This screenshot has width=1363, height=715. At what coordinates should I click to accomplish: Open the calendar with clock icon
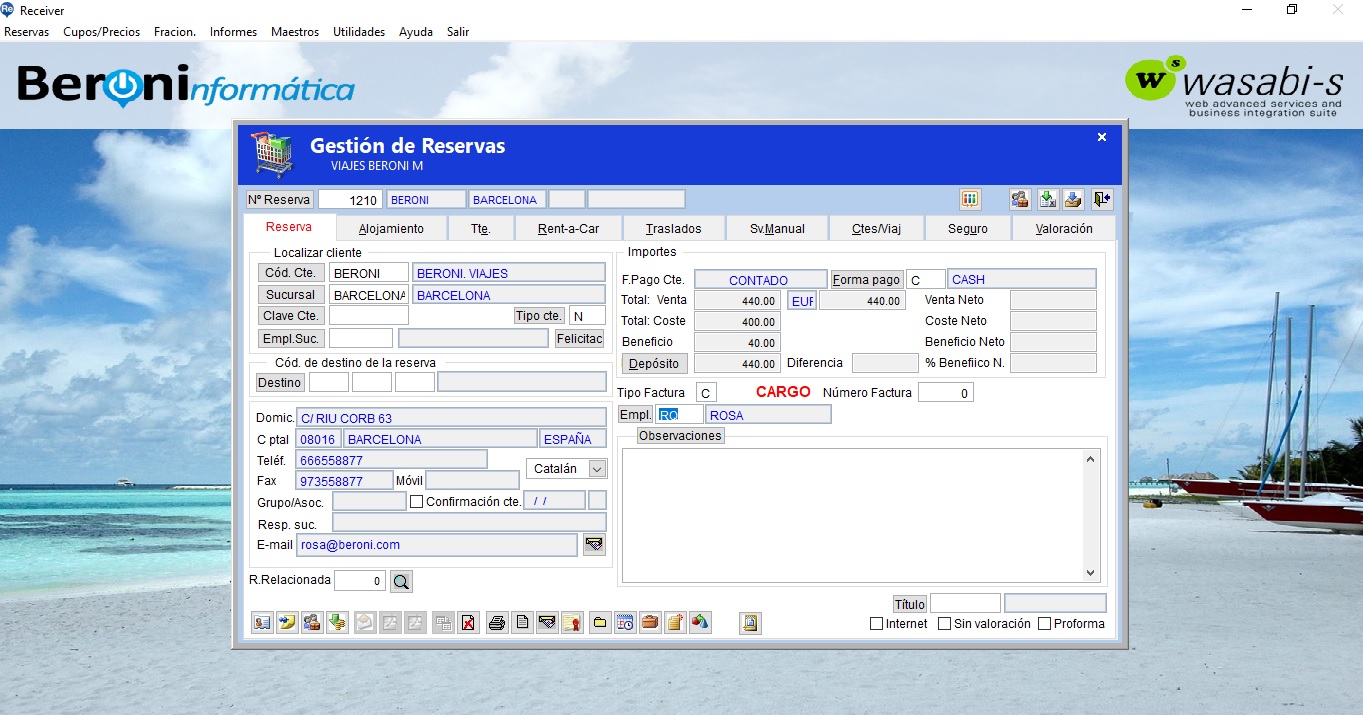coord(624,622)
